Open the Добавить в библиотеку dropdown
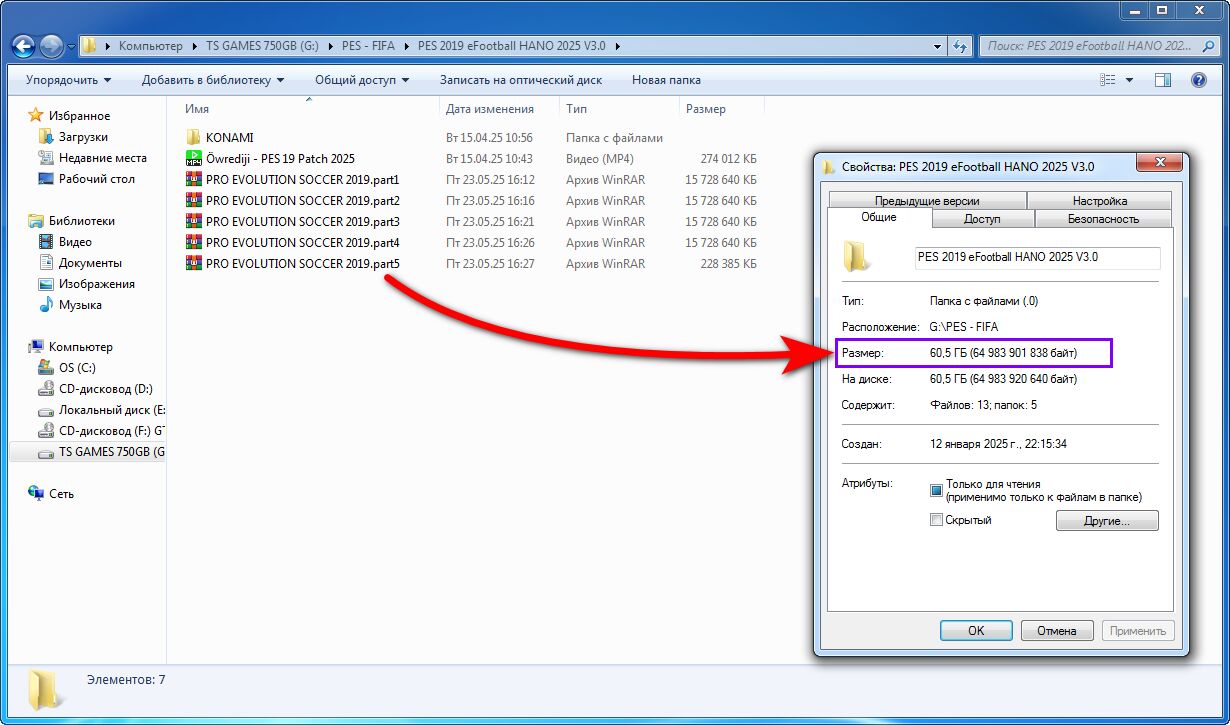Viewport: 1230px width, 725px height. (213, 80)
